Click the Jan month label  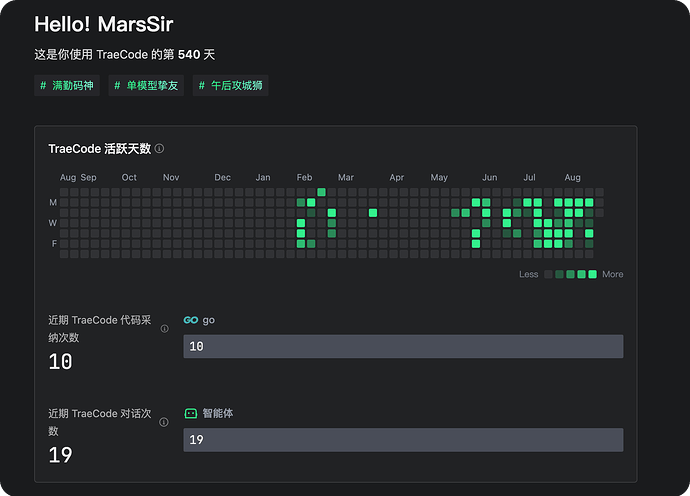[263, 177]
